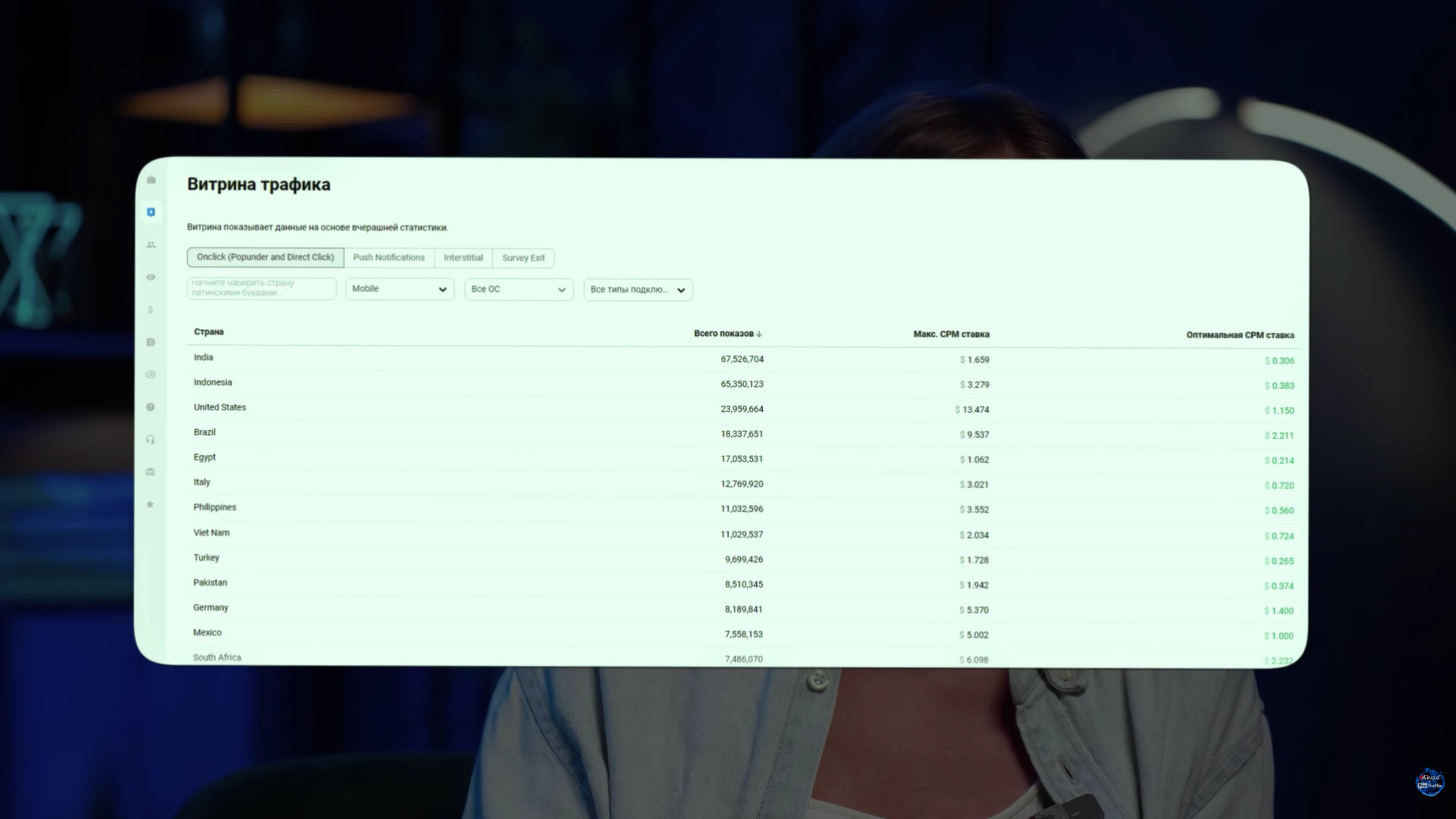Click the South Africa country name
This screenshot has width=1456, height=819.
(x=217, y=657)
